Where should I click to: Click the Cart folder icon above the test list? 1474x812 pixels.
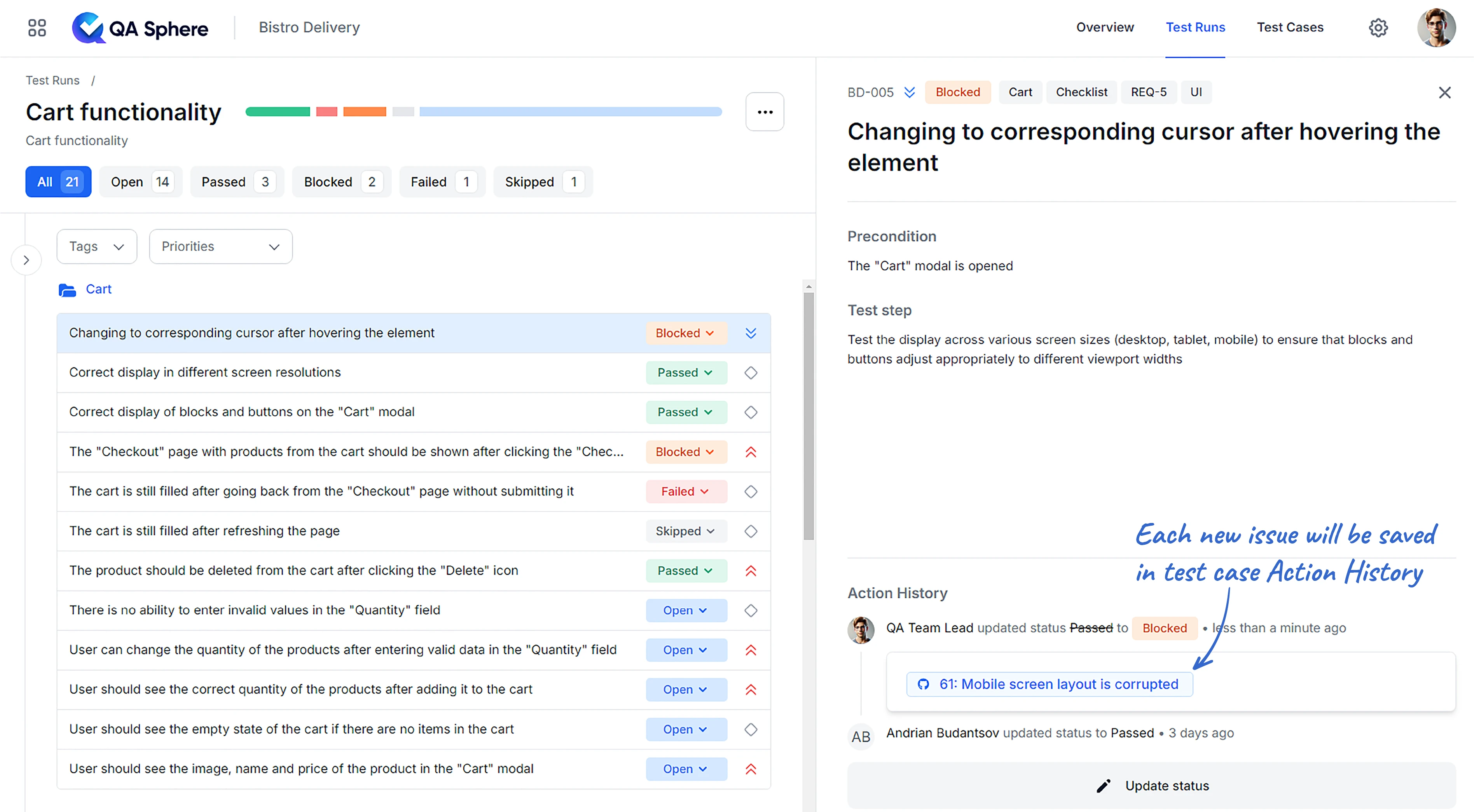coord(68,289)
